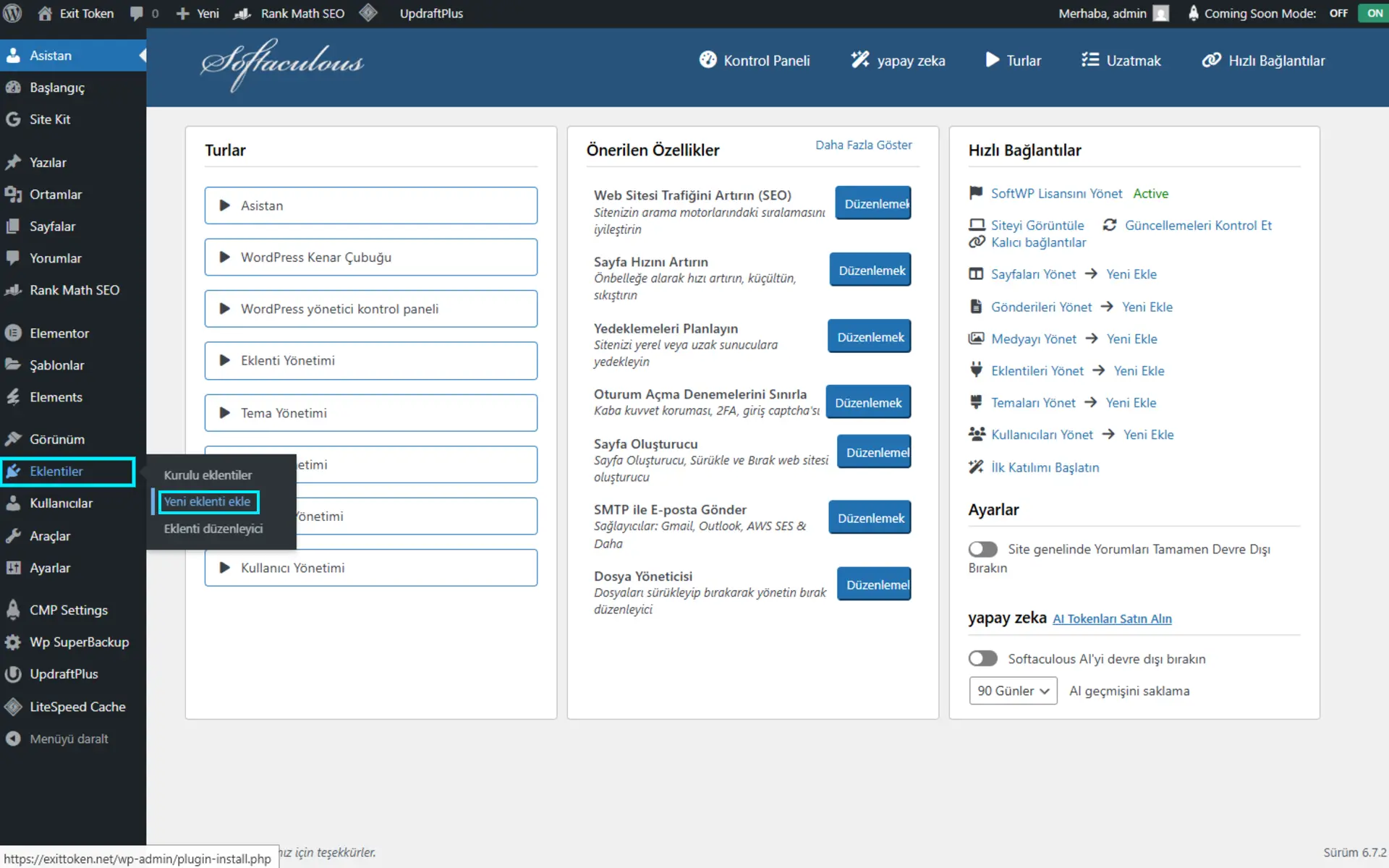Open Turlar header menu item
Image resolution: width=1389 pixels, height=868 pixels.
pos(1013,61)
